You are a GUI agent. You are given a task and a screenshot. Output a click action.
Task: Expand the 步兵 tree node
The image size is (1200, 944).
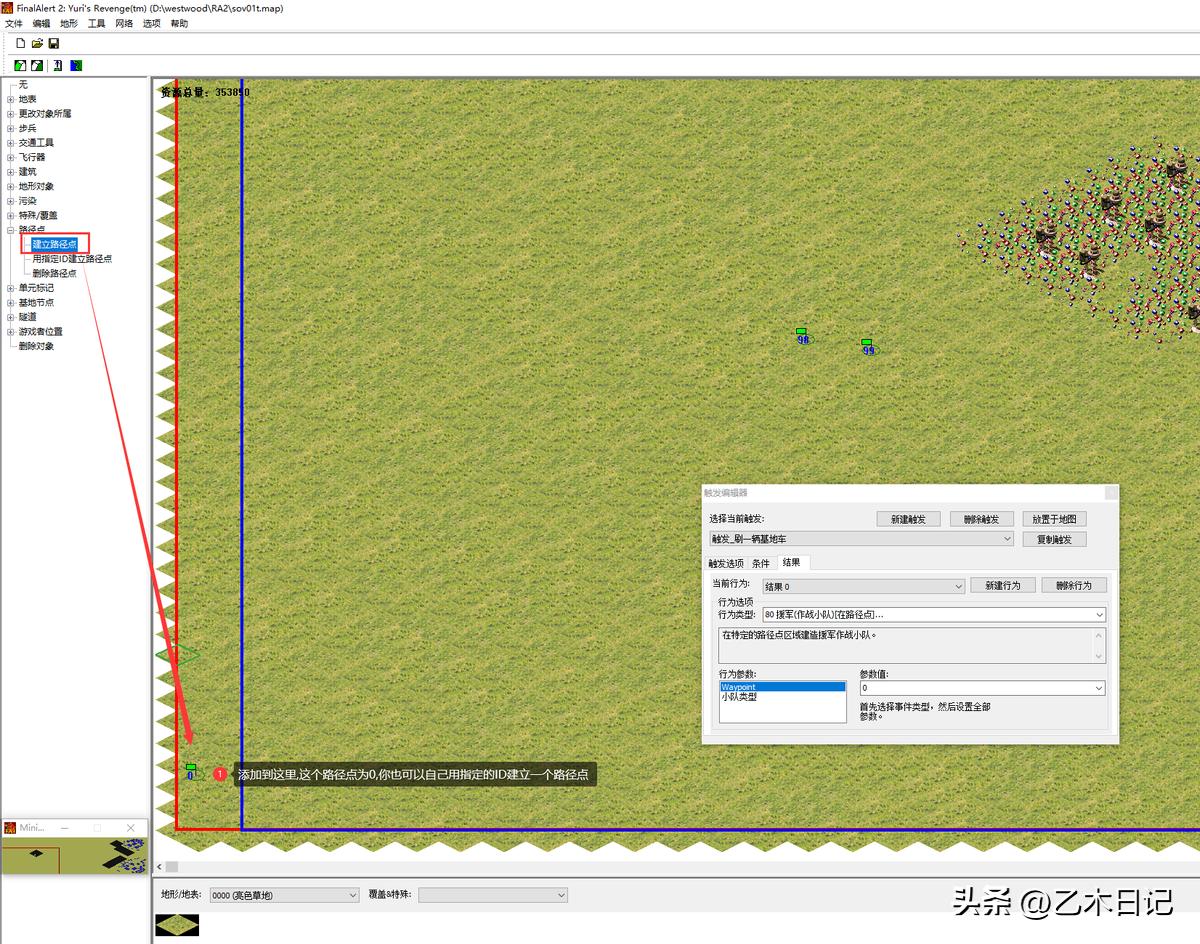coord(11,128)
